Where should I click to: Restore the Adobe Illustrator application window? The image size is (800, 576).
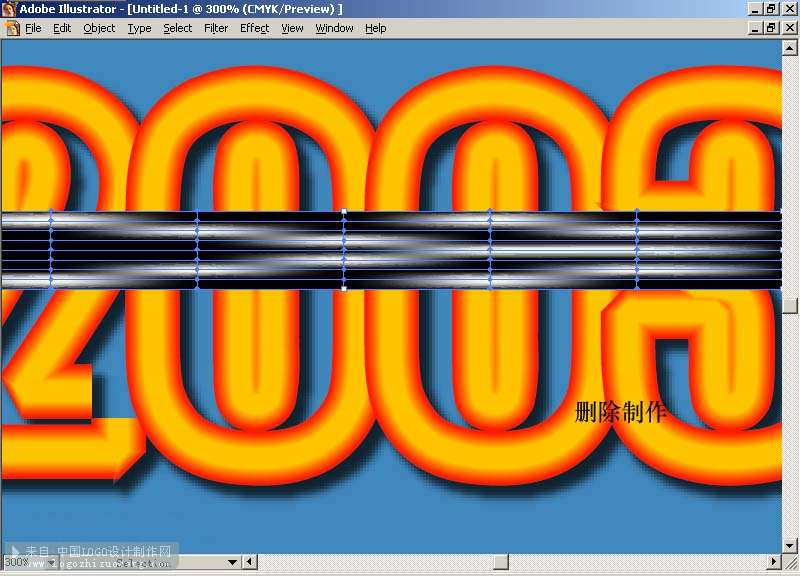tap(771, 9)
